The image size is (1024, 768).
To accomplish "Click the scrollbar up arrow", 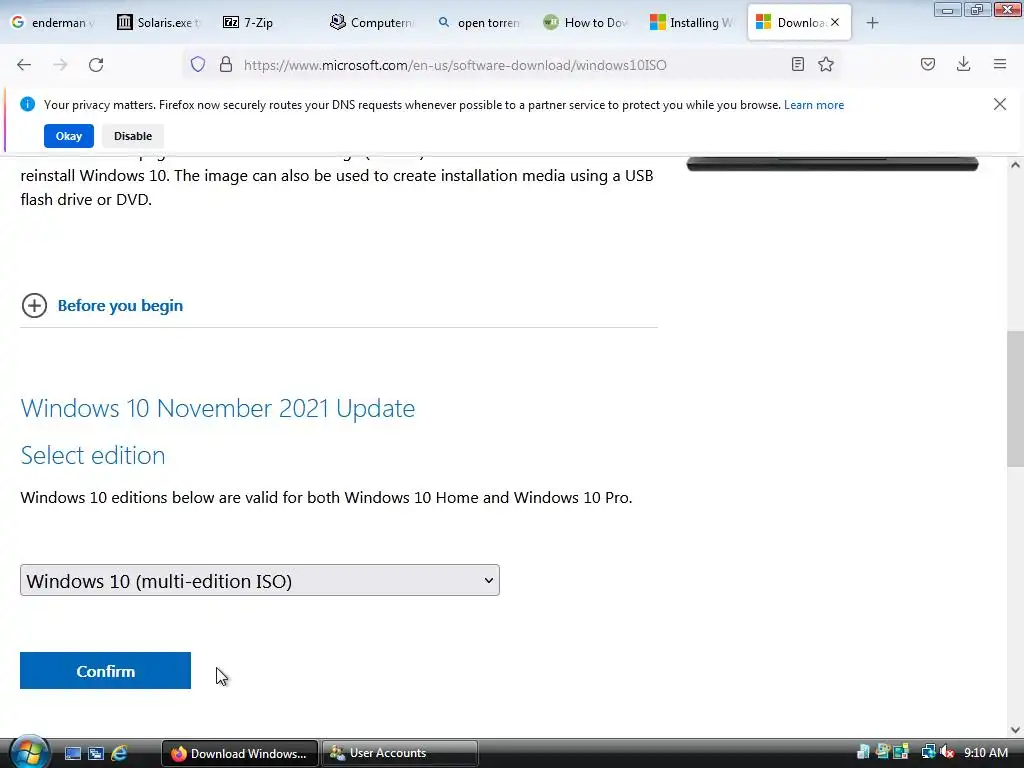I will [x=1015, y=165].
